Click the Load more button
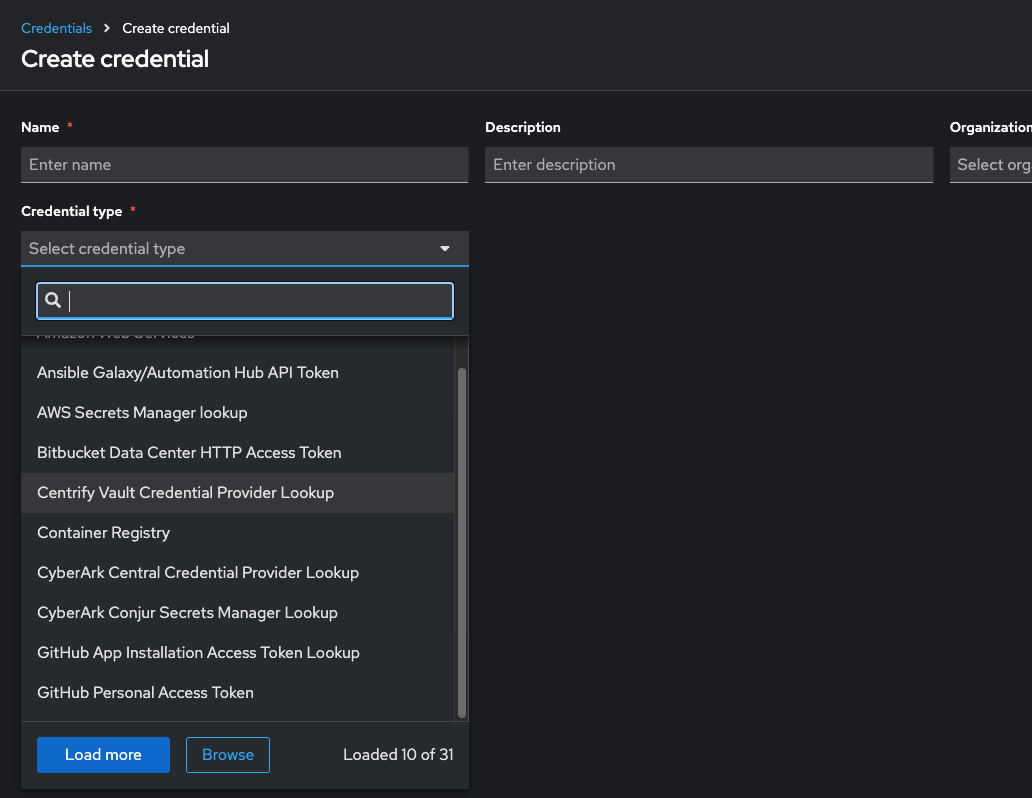The height and width of the screenshot is (798, 1032). pos(103,755)
